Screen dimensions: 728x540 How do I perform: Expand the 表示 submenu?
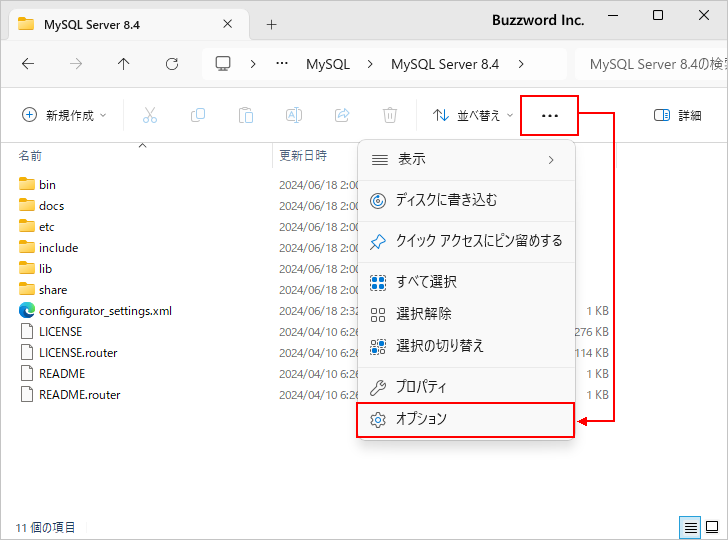pos(467,160)
